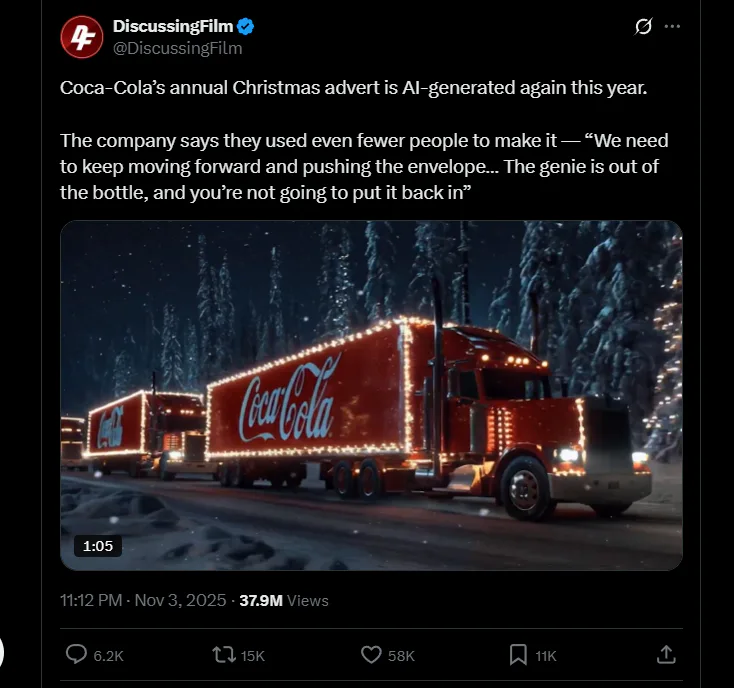
Task: Click the 11K bookmarks count
Action: 545,656
